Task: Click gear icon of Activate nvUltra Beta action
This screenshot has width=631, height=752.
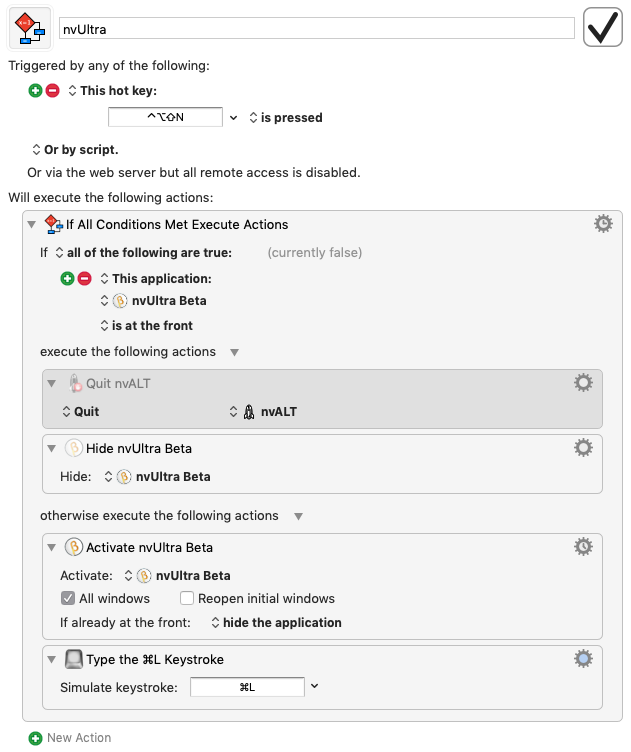Action: click(583, 547)
